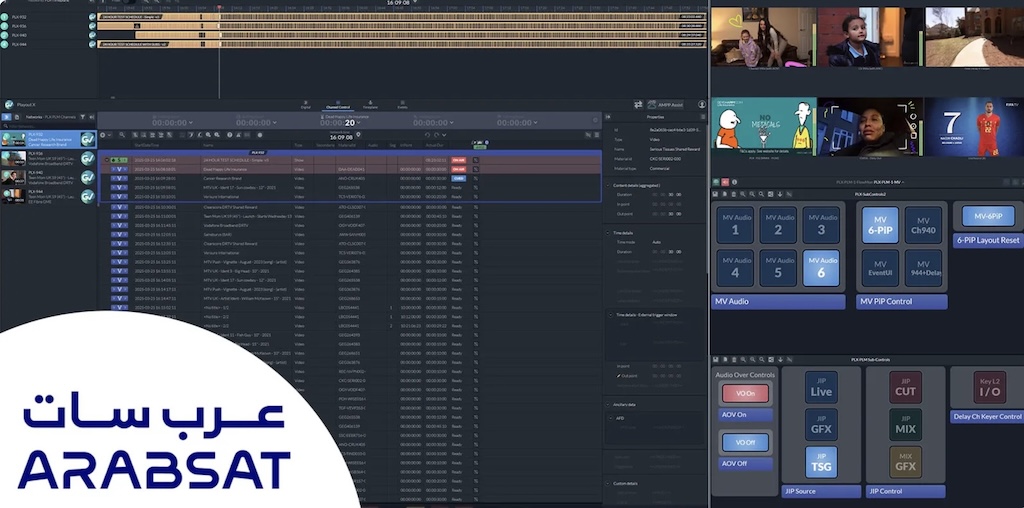
Task: Click the help question-mark toolbar icon
Action: 229,135
